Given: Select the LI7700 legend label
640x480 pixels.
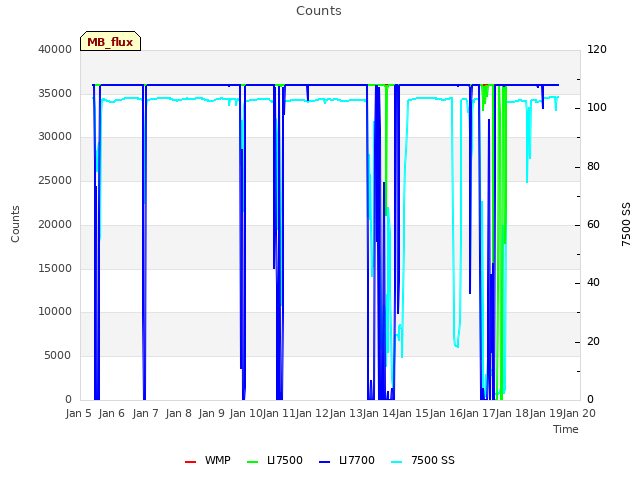Looking at the screenshot, I should (357, 460).
